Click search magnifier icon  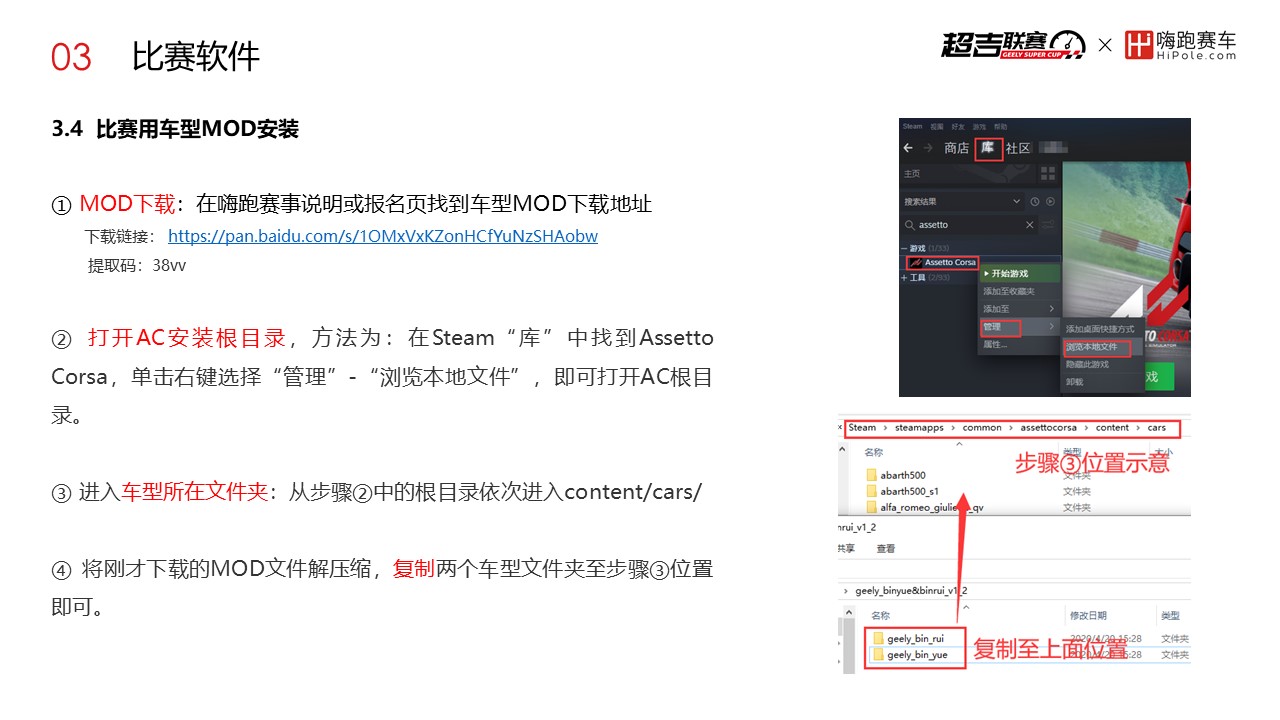coord(910,225)
